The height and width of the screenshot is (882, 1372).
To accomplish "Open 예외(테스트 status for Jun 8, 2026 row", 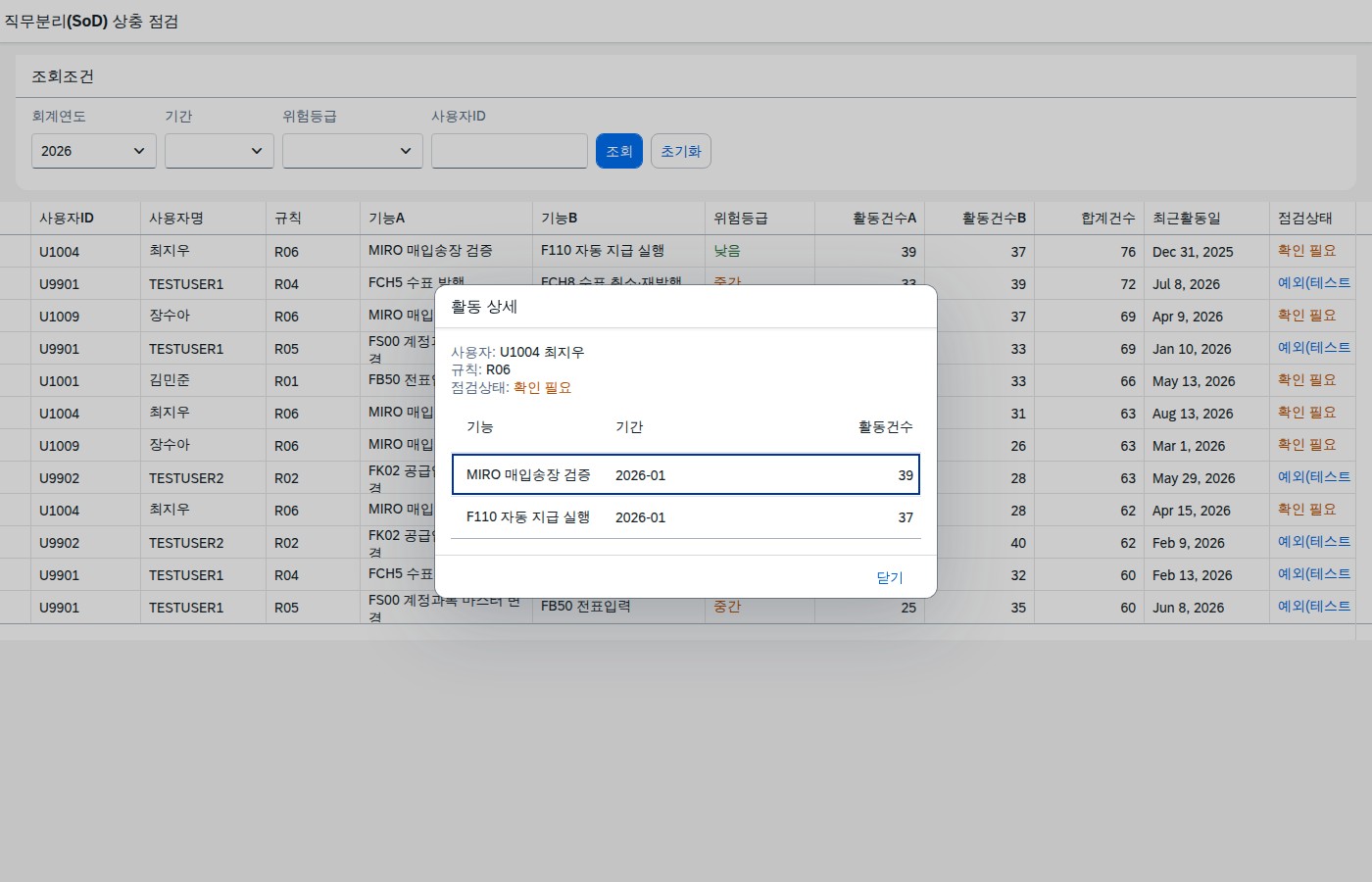I will pyautogui.click(x=1314, y=607).
